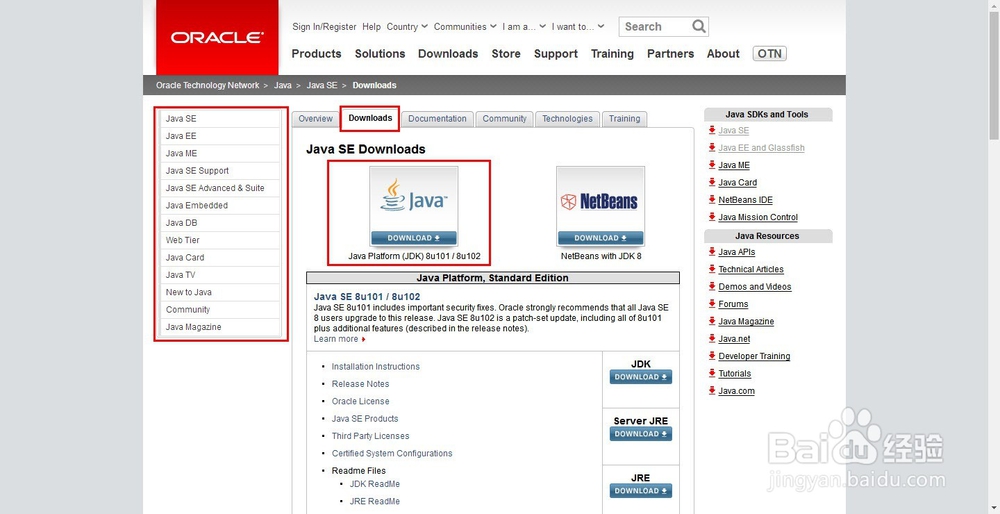
Task: Click red arrow icon beside Java ME
Action: coord(712,165)
